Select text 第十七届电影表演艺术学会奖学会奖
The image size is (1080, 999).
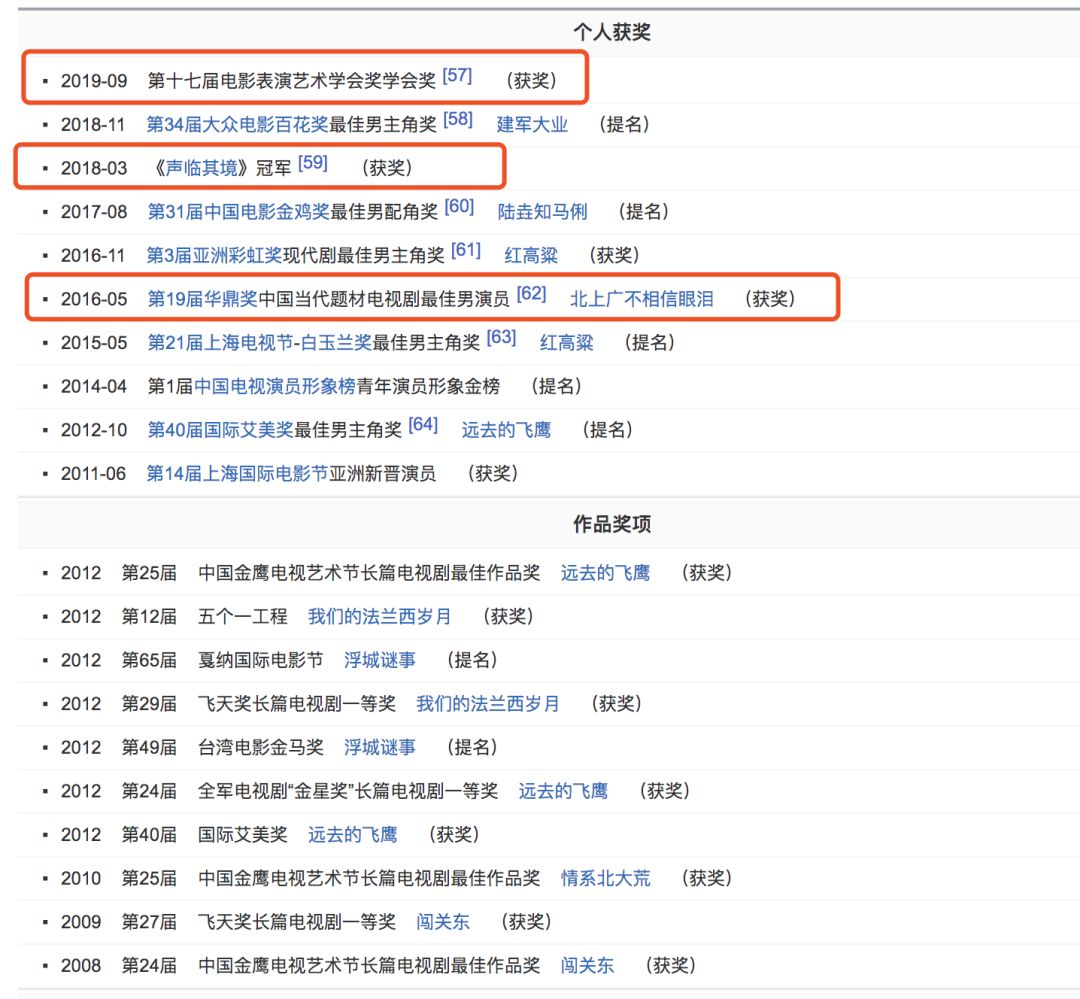point(292,81)
